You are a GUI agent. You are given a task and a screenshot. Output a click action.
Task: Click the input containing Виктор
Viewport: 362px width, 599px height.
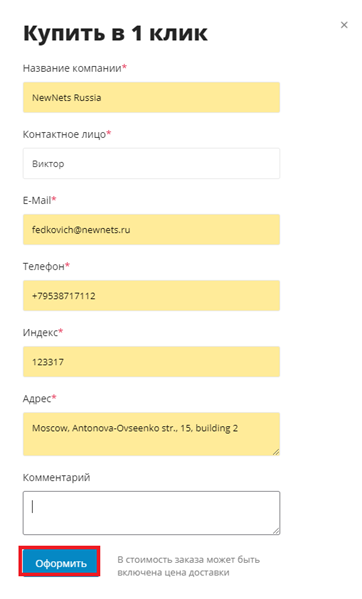click(151, 164)
